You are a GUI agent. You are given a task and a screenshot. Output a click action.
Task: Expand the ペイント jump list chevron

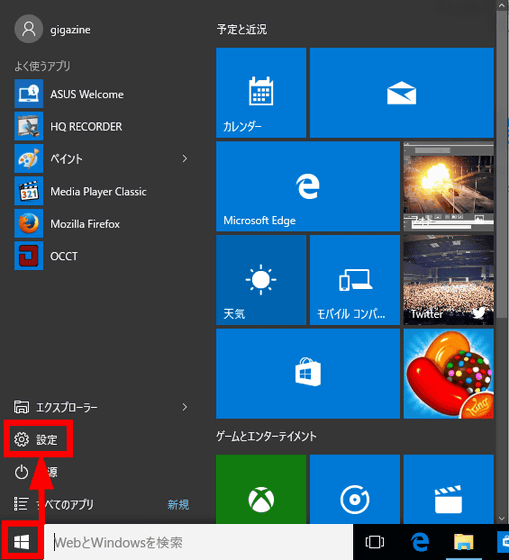coord(185,159)
